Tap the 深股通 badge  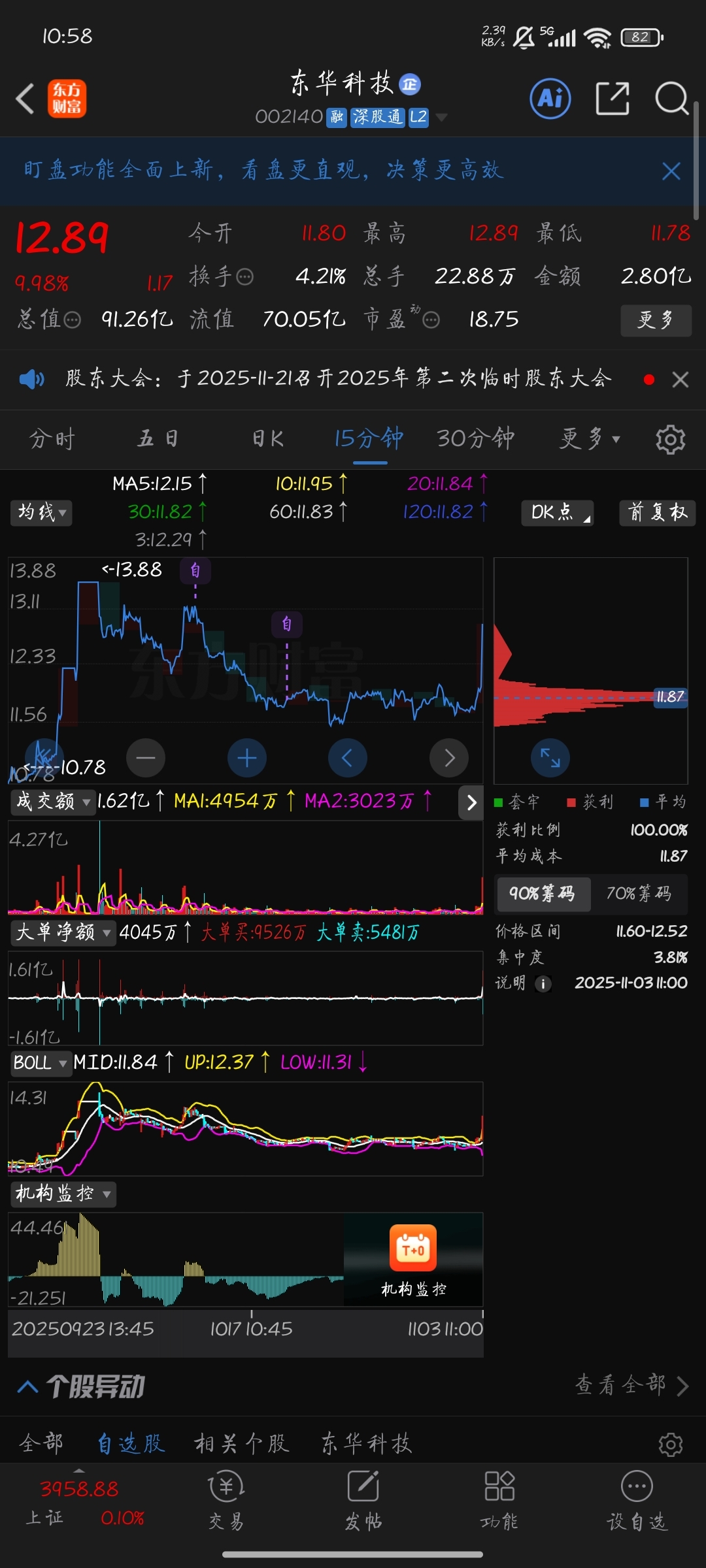[378, 117]
